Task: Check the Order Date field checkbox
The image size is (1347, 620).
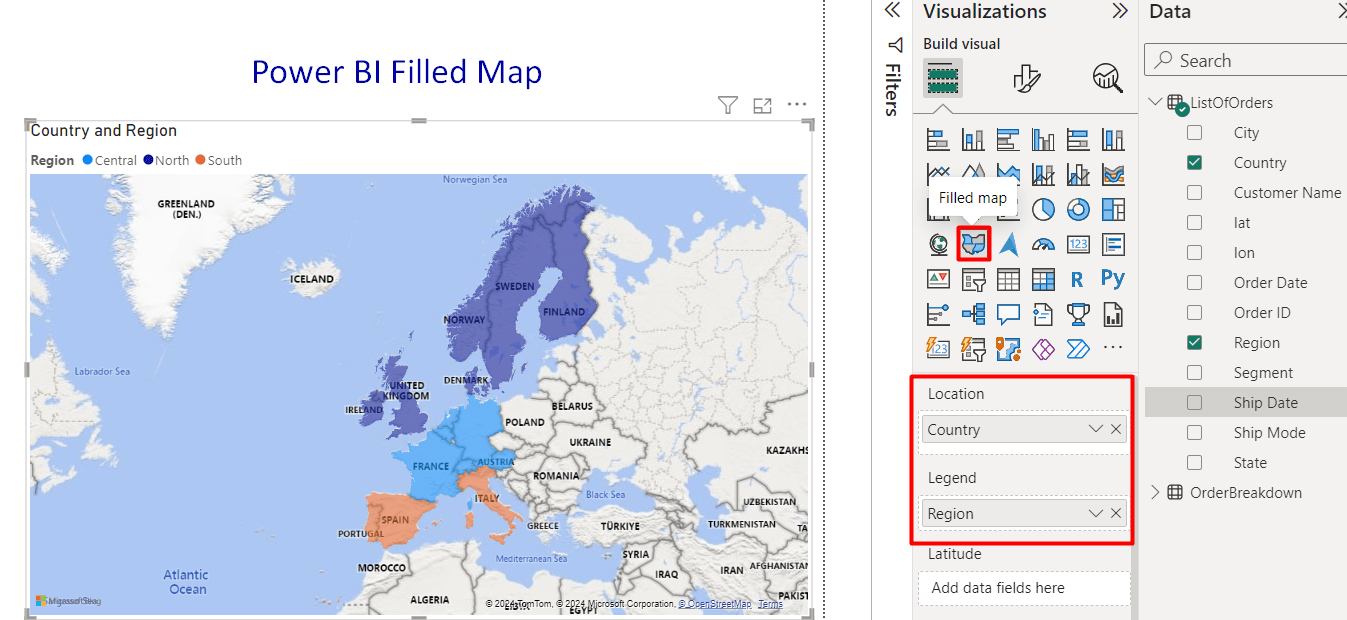Action: 1194,282
